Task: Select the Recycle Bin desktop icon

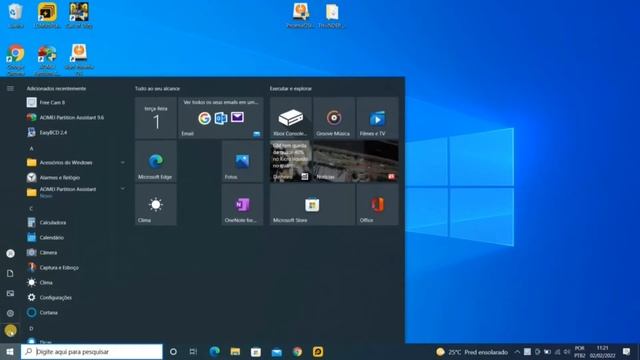Action: (16, 16)
